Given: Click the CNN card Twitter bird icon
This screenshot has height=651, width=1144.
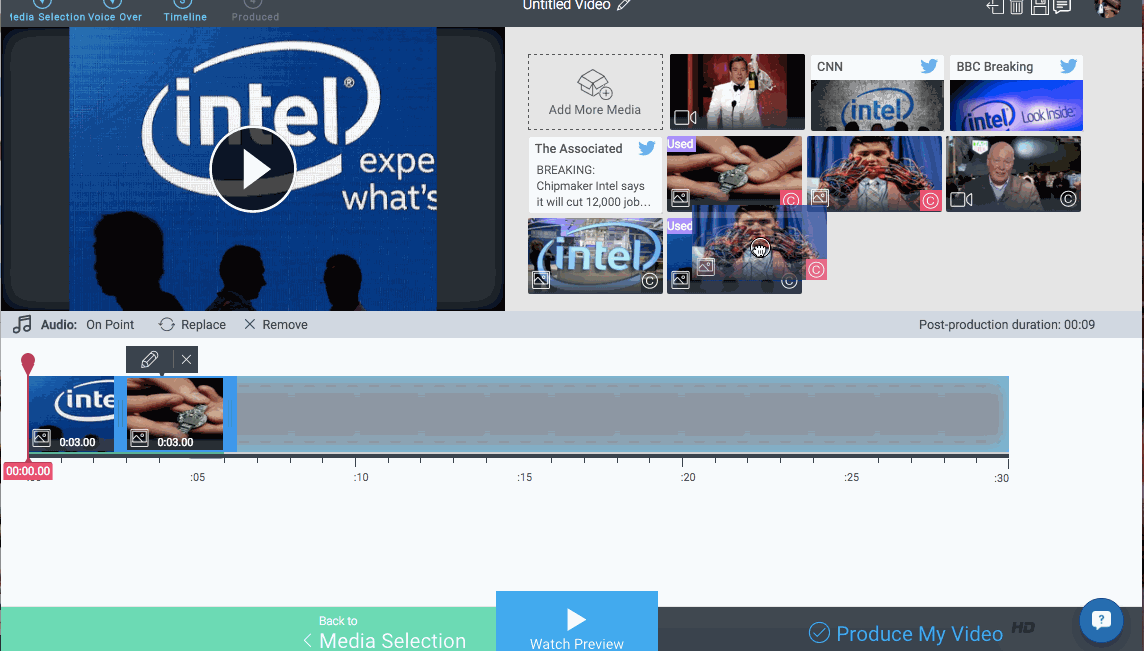Looking at the screenshot, I should click(x=929, y=66).
